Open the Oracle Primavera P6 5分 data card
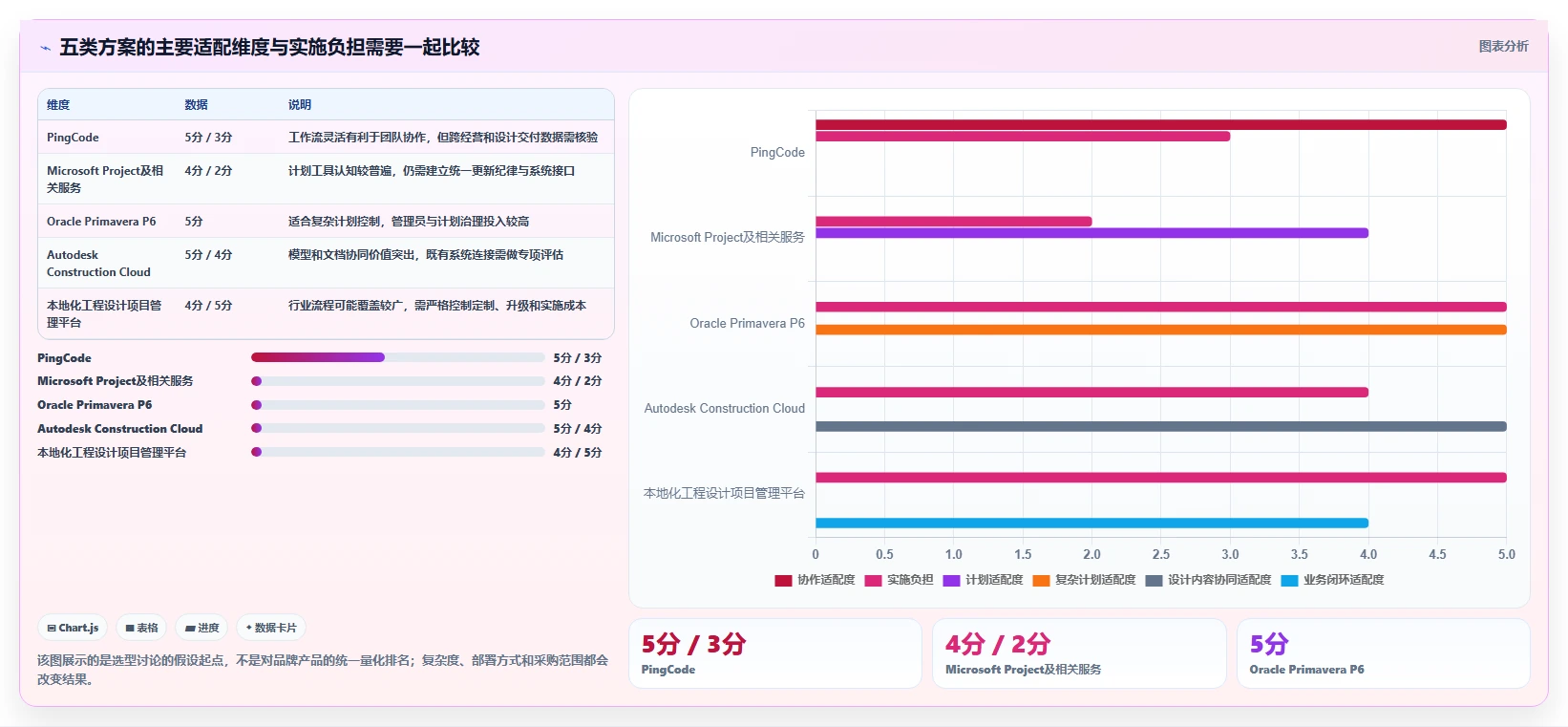Image resolution: width=1568 pixels, height=727 pixels. (1384, 653)
